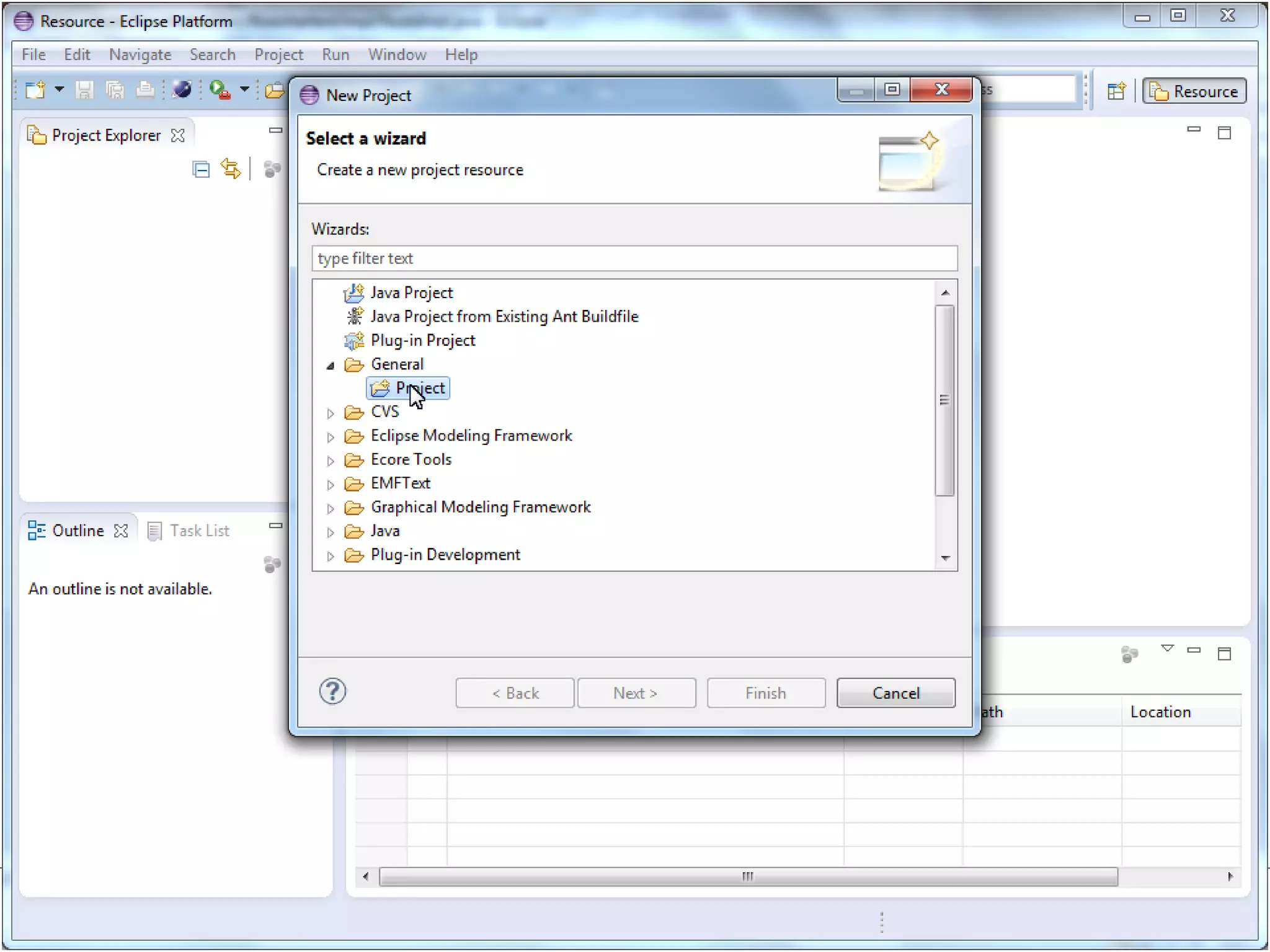Click the Print toolbar icon
1270x952 pixels.
[x=145, y=90]
